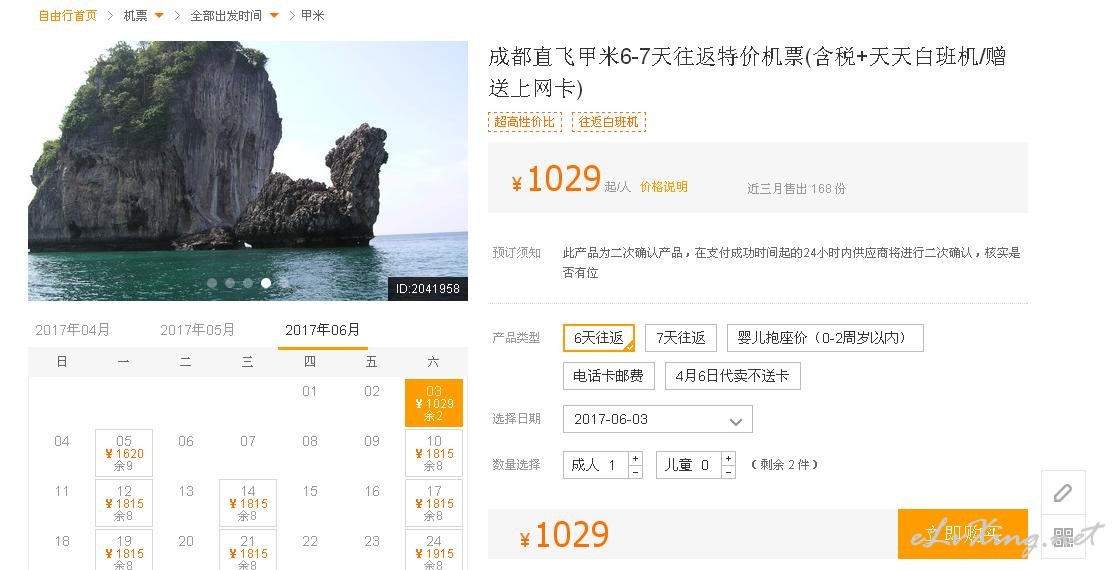Expand the 机票 breadcrumb dropdown arrow
Viewport: 1115px width, 570px height.
click(159, 16)
